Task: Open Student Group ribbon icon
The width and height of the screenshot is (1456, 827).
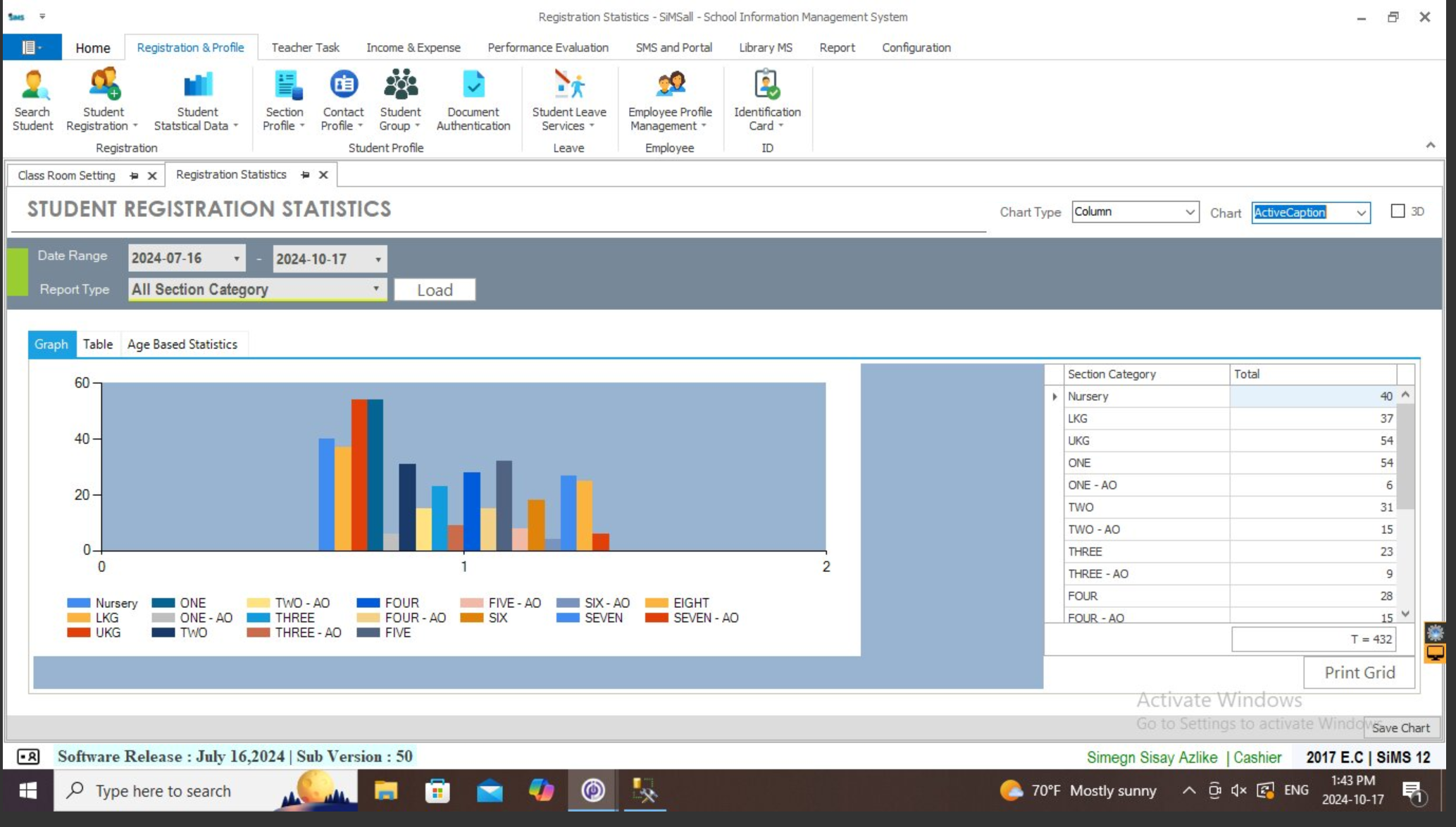Action: tap(400, 101)
